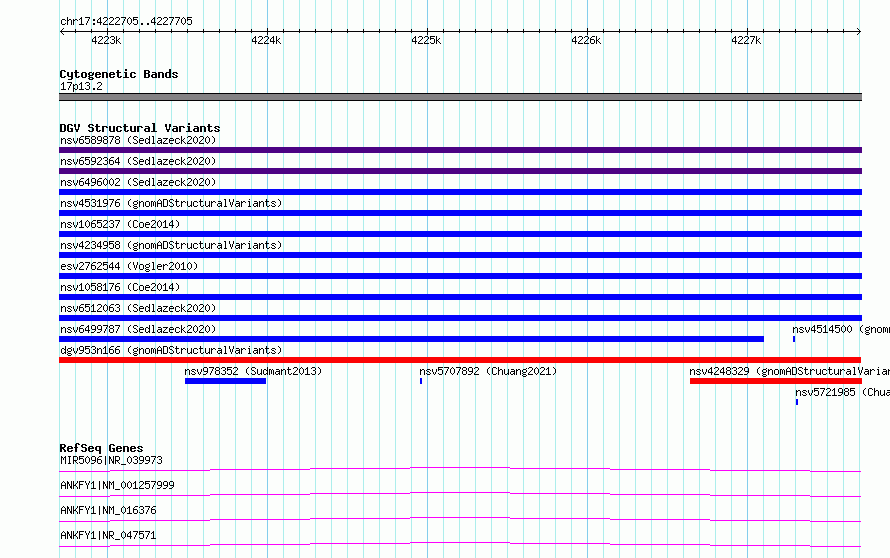This screenshot has width=890, height=558.
Task: Click the blue bar under nsv4531976
Action: click(460, 213)
